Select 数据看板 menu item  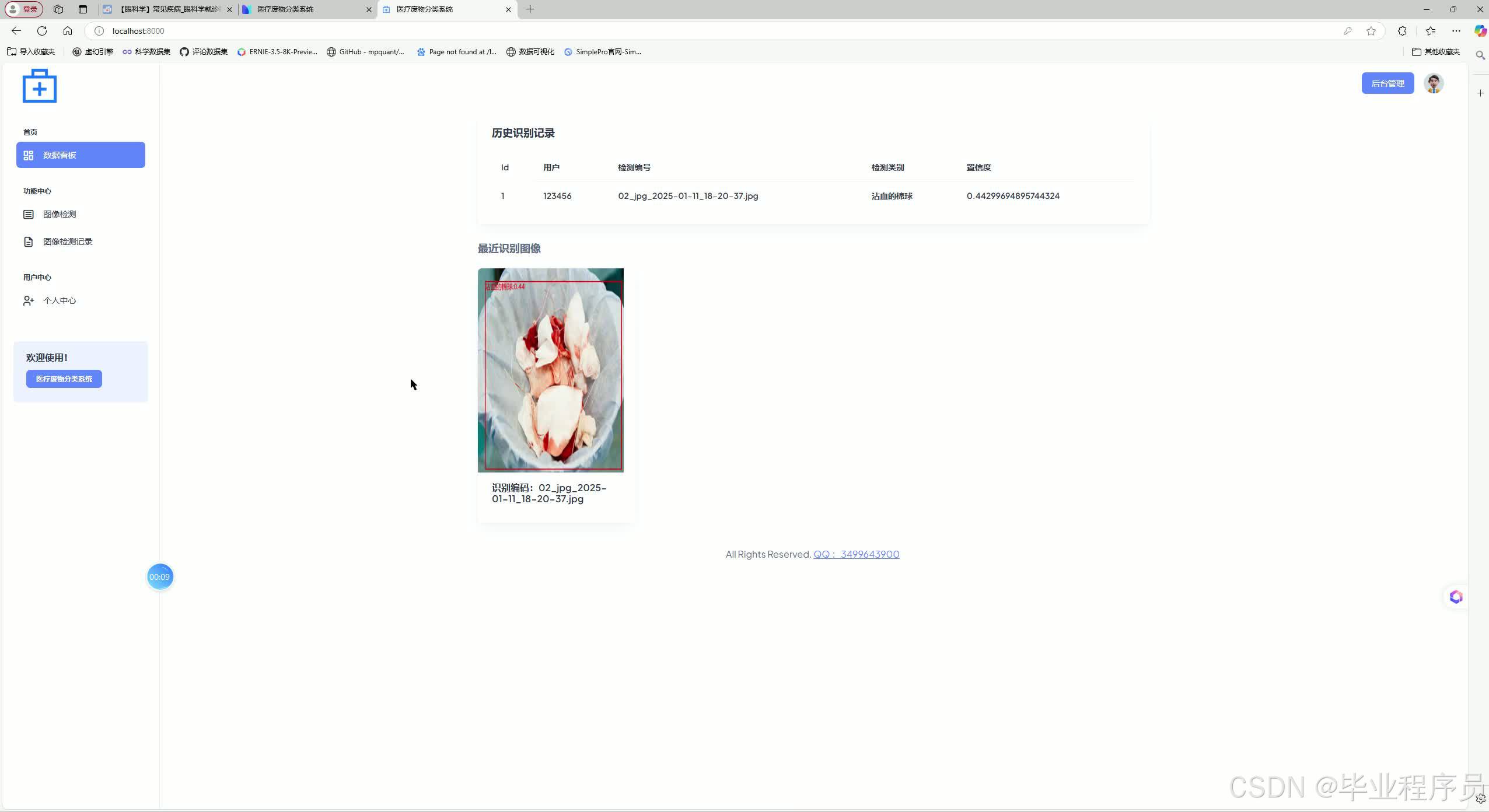coord(81,155)
